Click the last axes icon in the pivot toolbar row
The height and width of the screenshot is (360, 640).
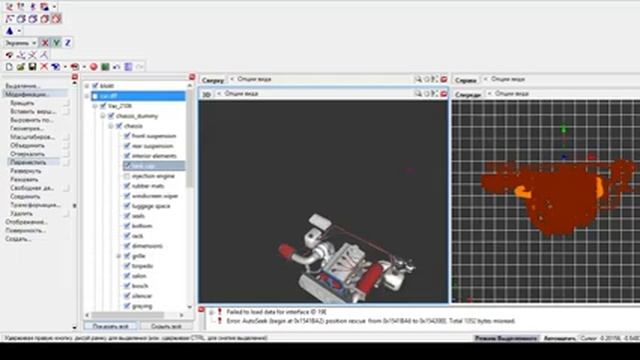(x=44, y=55)
